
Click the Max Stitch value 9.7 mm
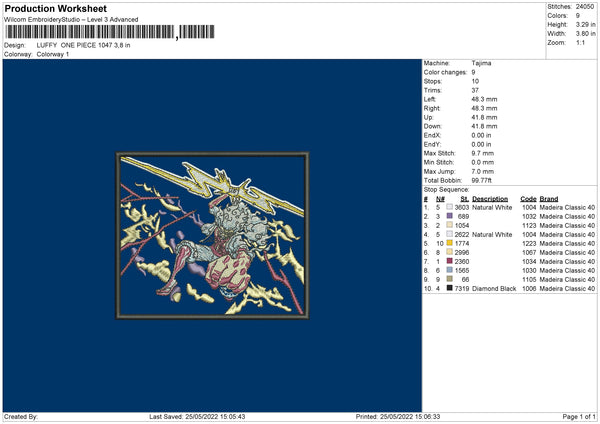pos(483,153)
